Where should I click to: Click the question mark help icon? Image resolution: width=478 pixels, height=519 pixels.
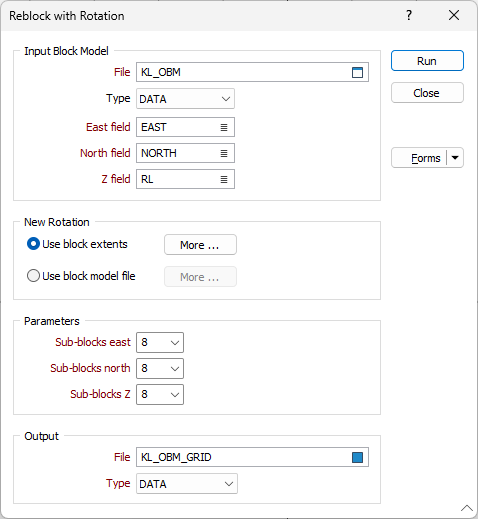[x=409, y=15]
